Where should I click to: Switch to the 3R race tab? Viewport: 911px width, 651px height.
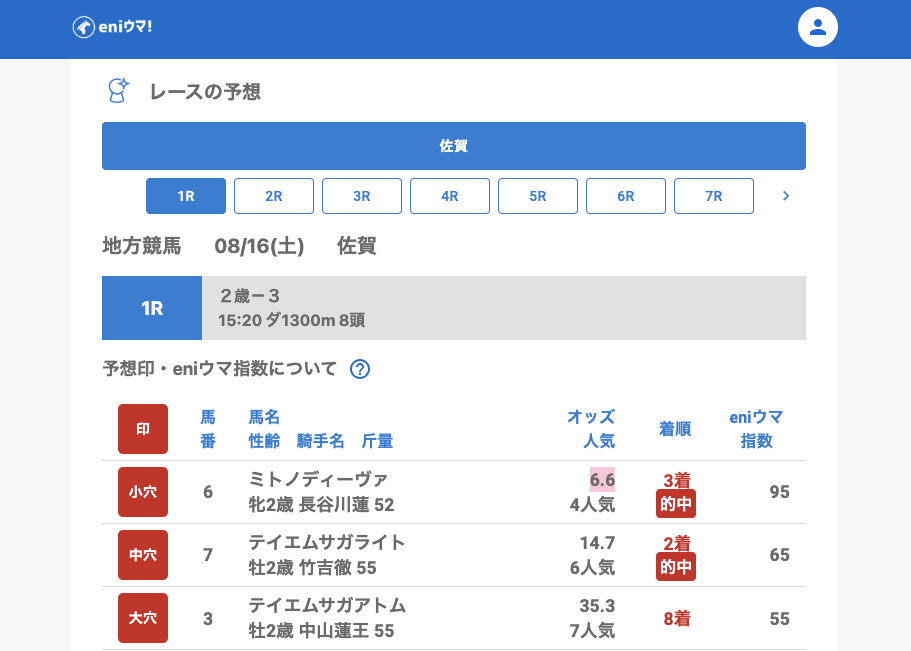pos(362,196)
